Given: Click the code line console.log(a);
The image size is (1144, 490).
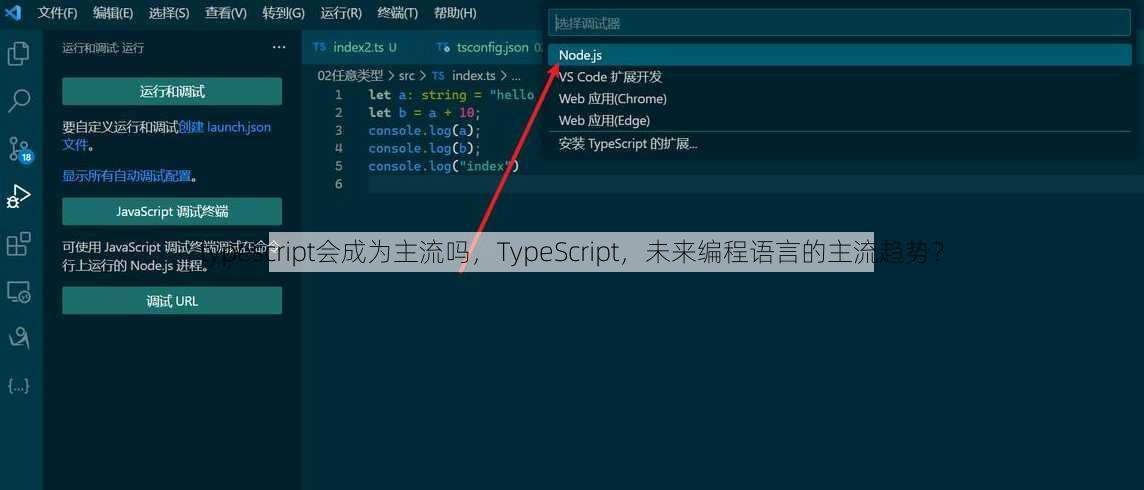Looking at the screenshot, I should click(425, 131).
